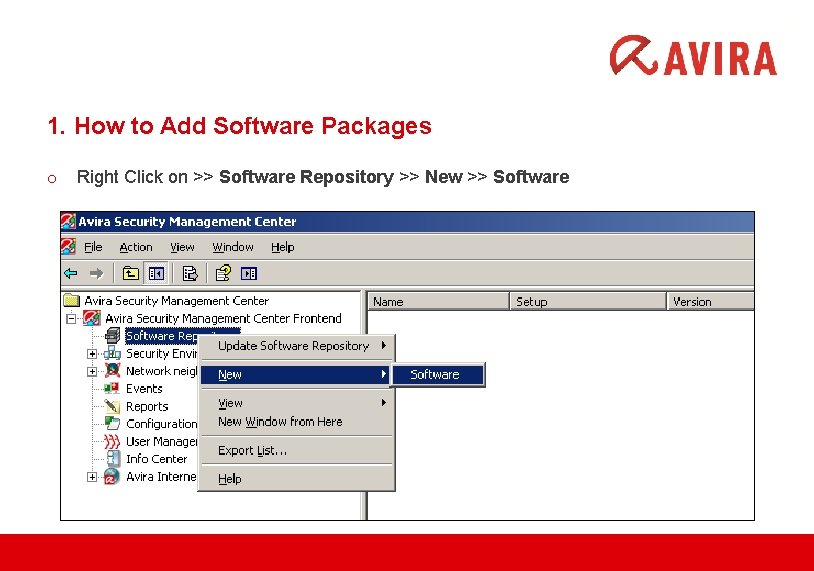Select the Avira Internet tree item
Viewport: 814px width, 571px height.
coord(161,477)
